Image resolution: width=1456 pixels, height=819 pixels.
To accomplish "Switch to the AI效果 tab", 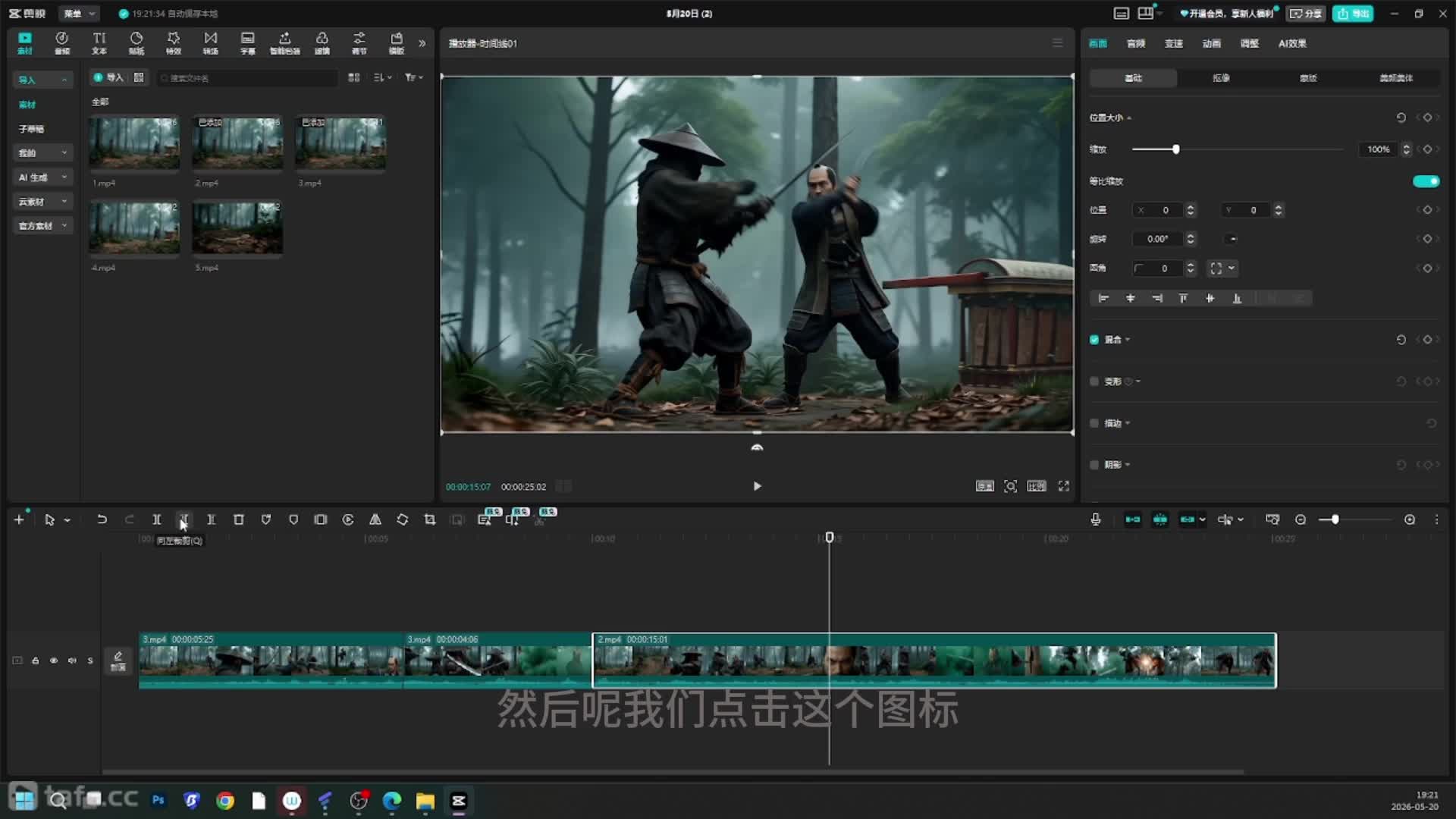I will [x=1292, y=44].
